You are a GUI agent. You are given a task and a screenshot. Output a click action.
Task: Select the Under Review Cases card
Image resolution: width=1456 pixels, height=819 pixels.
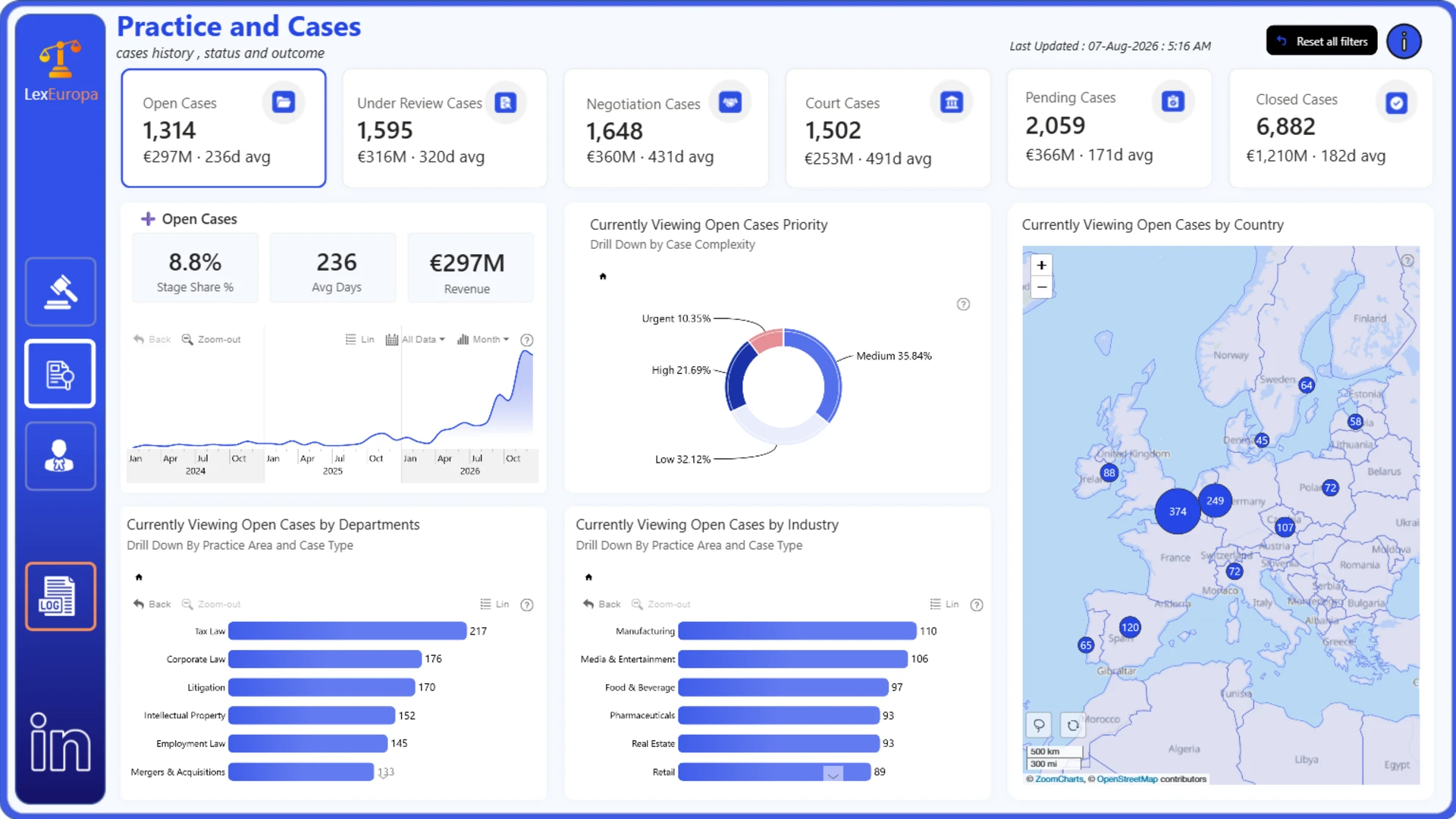click(444, 128)
